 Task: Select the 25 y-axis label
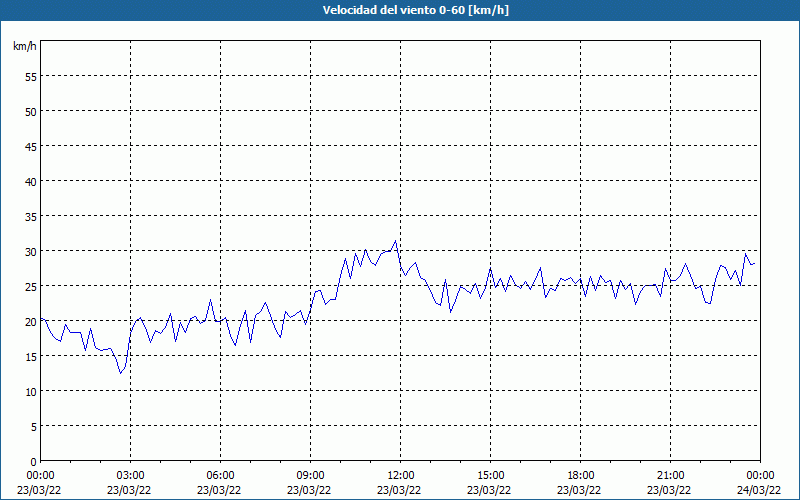31,286
